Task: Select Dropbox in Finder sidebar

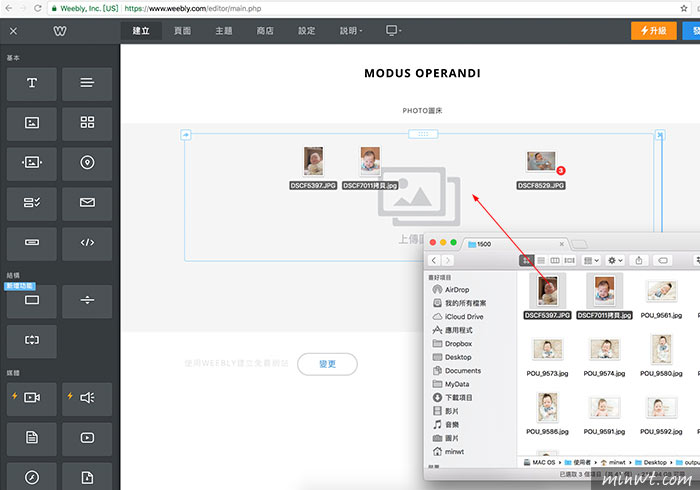Action: click(x=452, y=344)
